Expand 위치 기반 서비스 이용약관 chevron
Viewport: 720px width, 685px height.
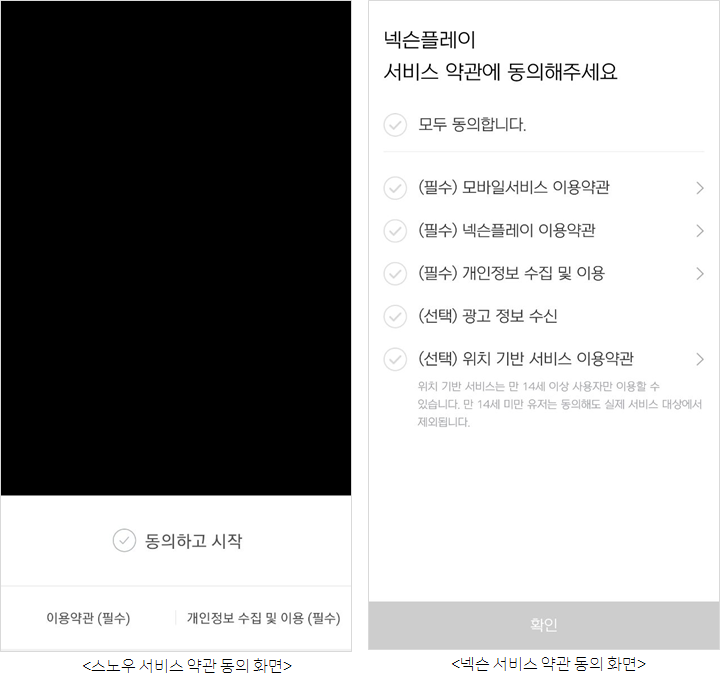tap(700, 359)
